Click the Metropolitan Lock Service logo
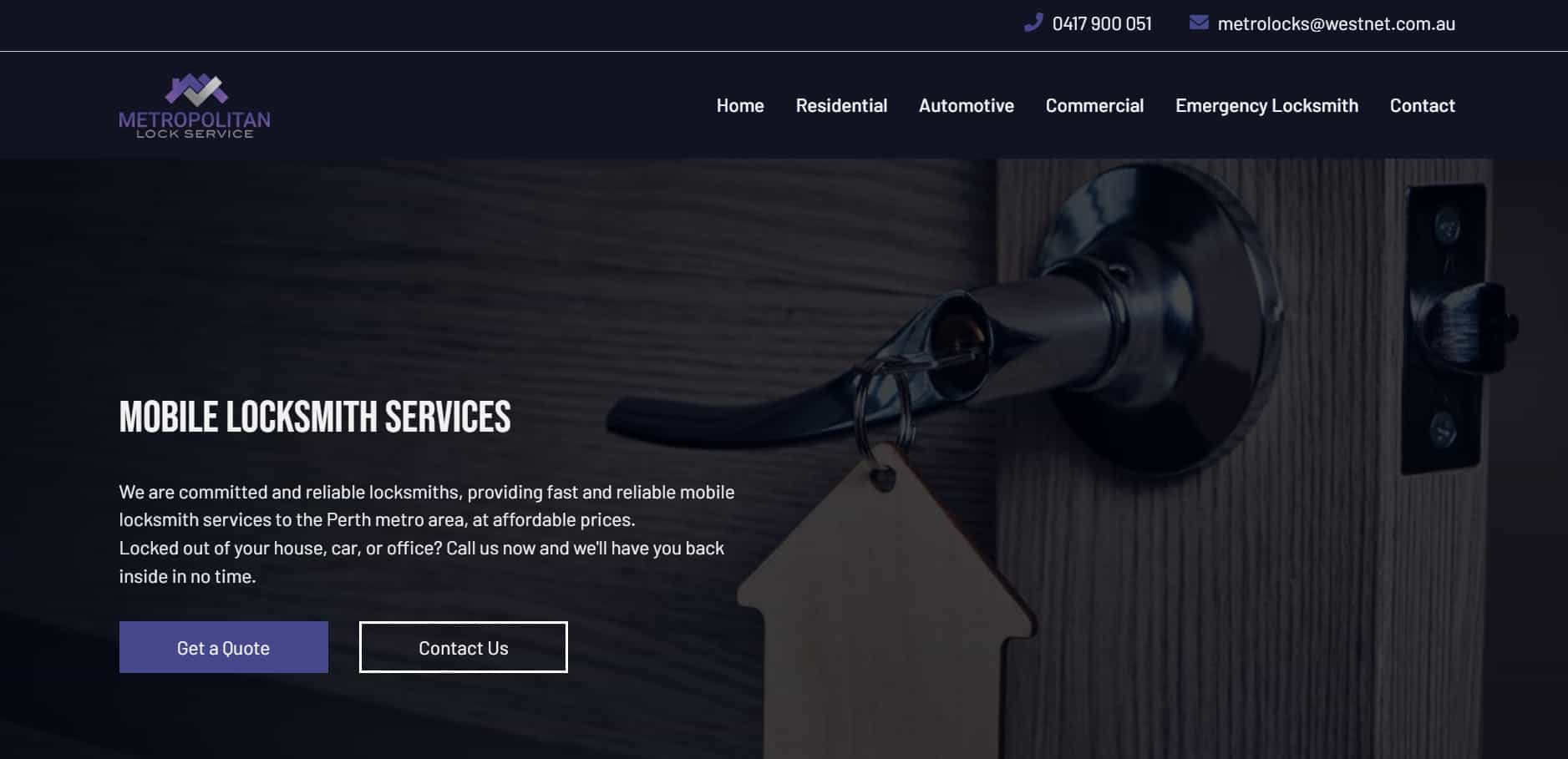 [195, 106]
